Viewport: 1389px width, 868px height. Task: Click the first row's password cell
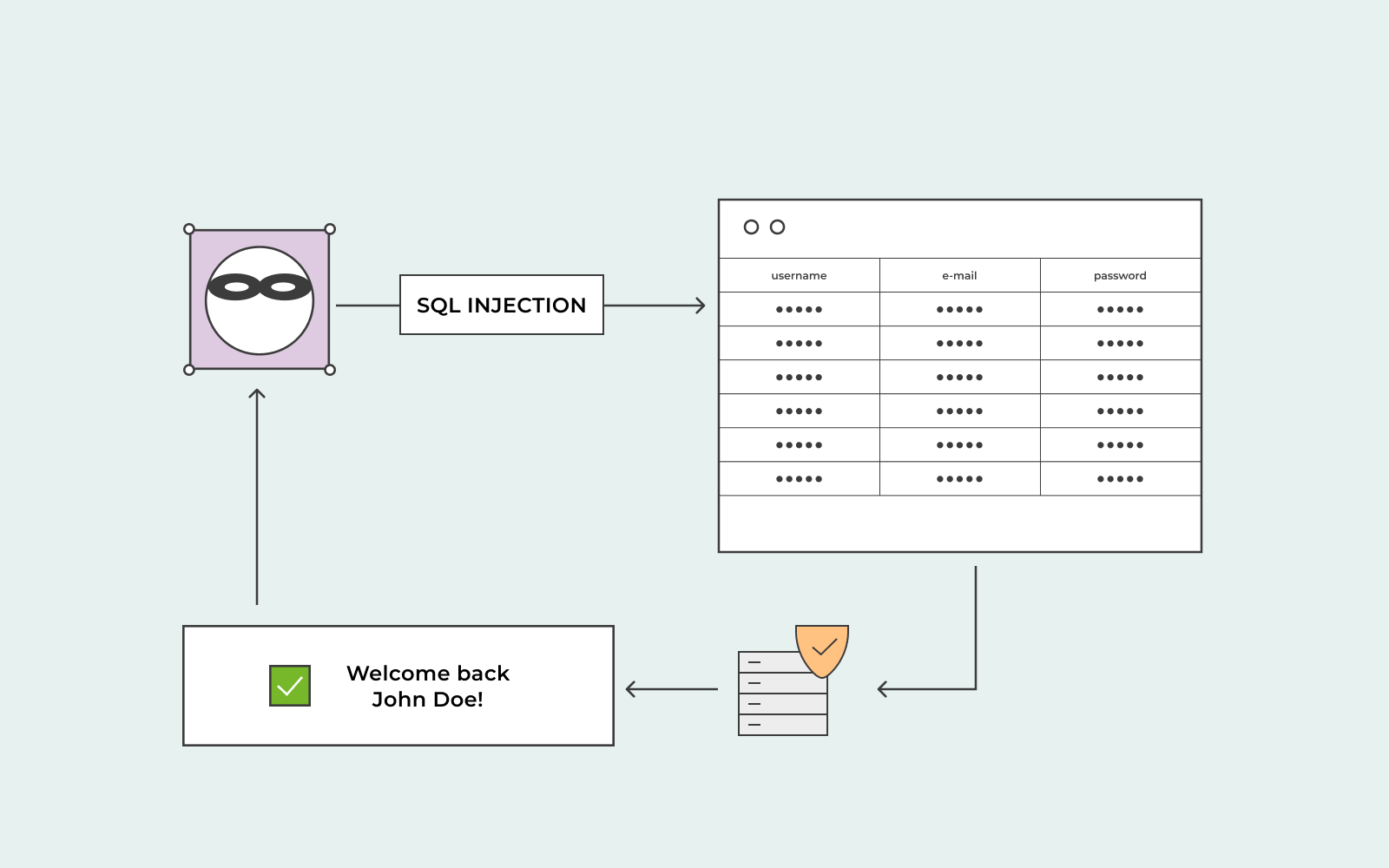[1121, 309]
